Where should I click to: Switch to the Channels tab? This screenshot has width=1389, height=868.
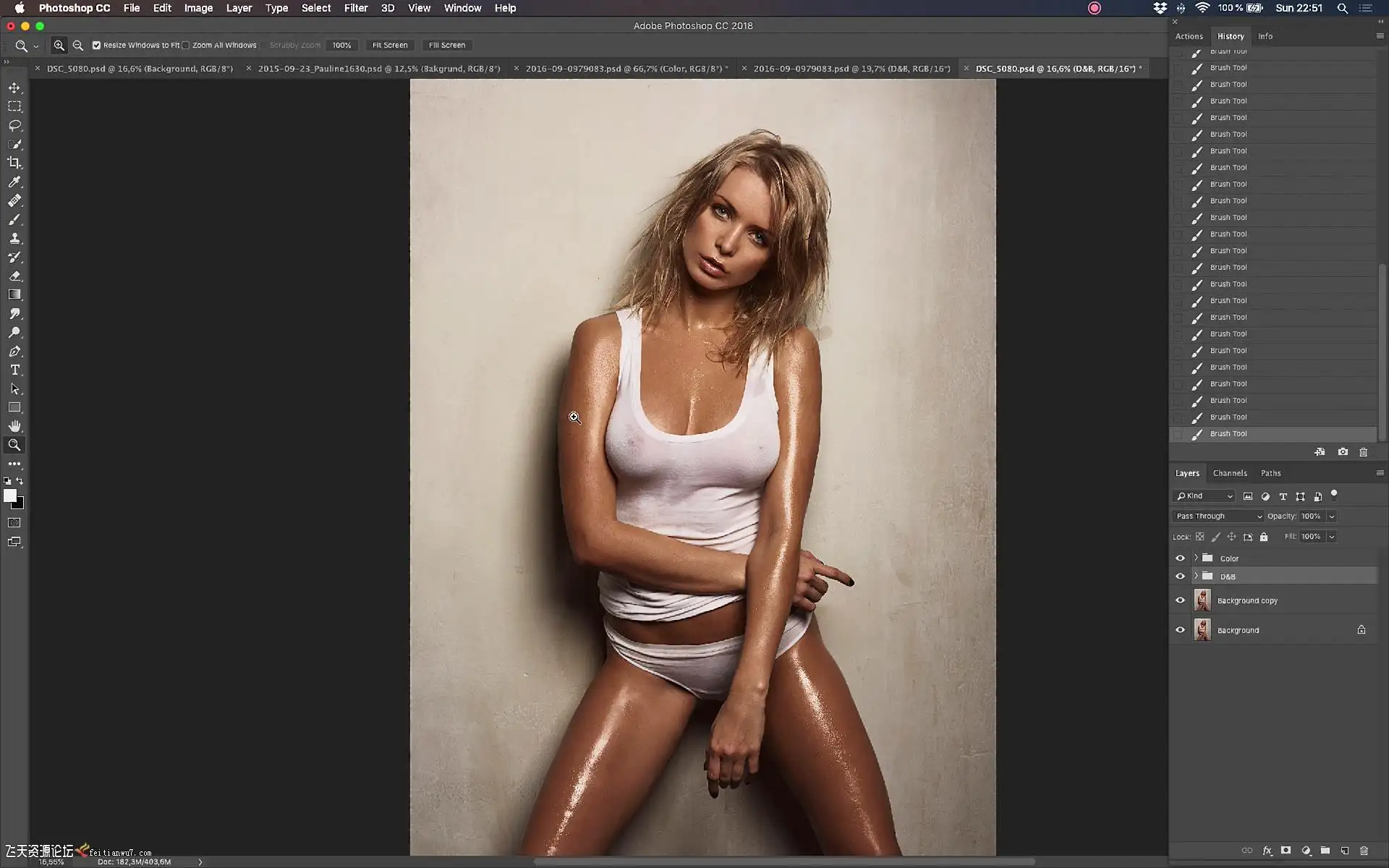[x=1229, y=473]
